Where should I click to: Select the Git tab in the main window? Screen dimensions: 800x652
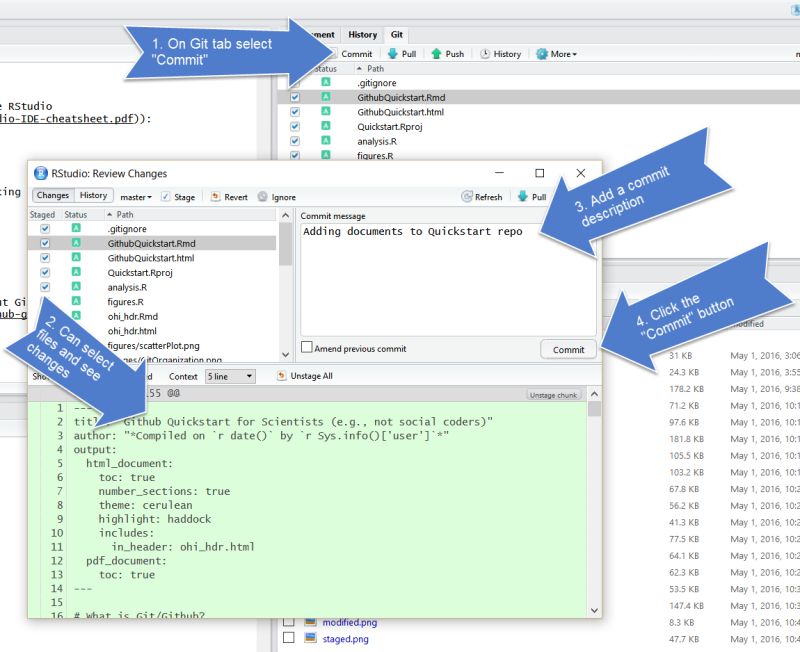tap(397, 34)
